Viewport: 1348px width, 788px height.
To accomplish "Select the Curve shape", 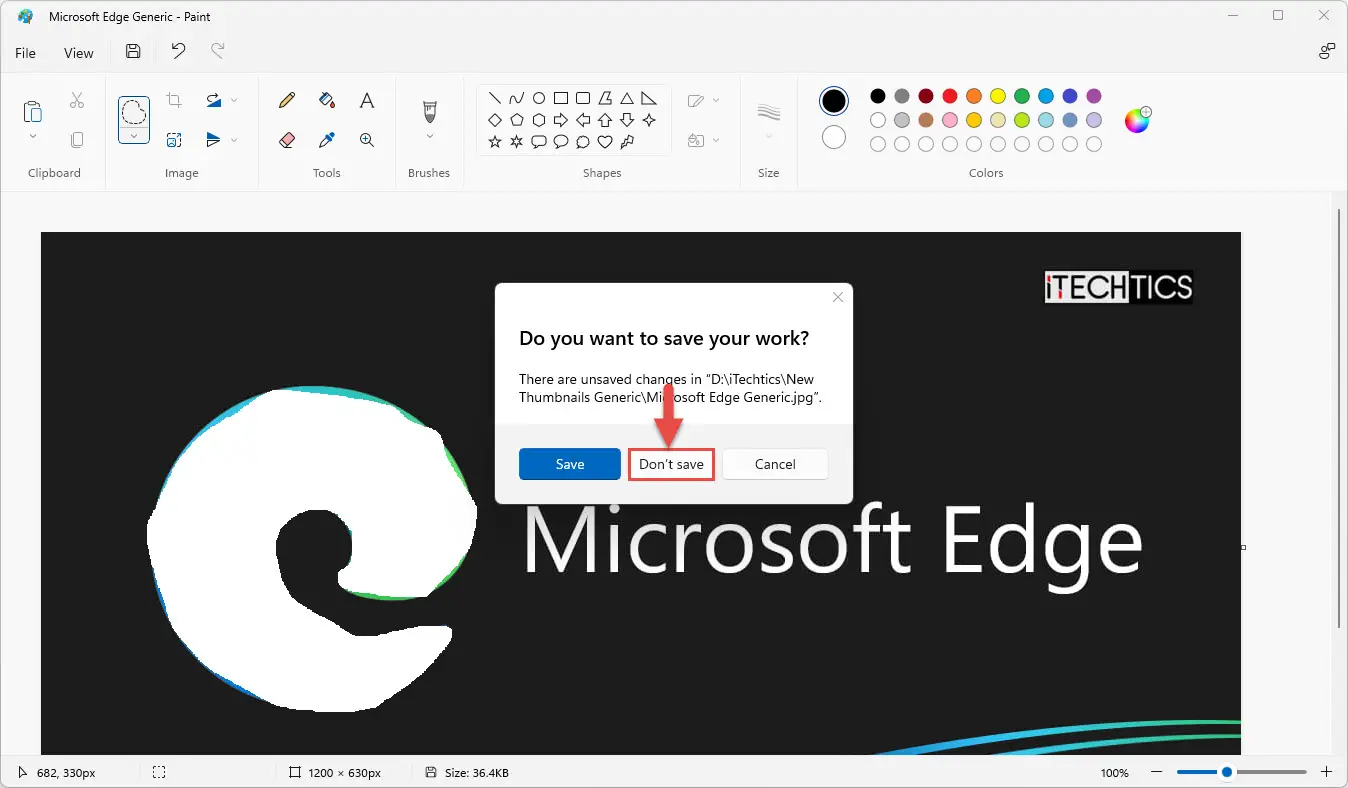I will (517, 98).
